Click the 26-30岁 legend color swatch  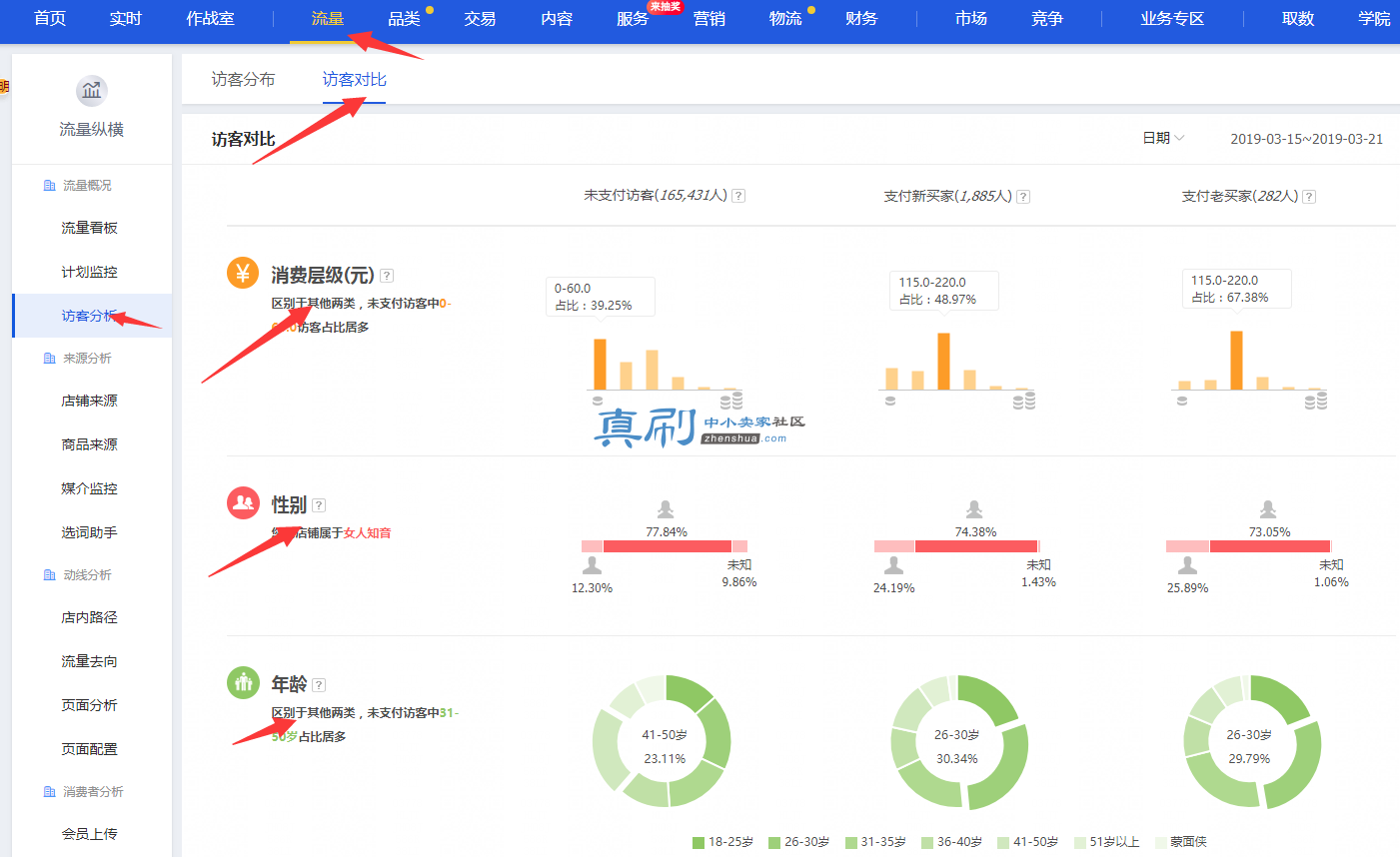pos(774,843)
